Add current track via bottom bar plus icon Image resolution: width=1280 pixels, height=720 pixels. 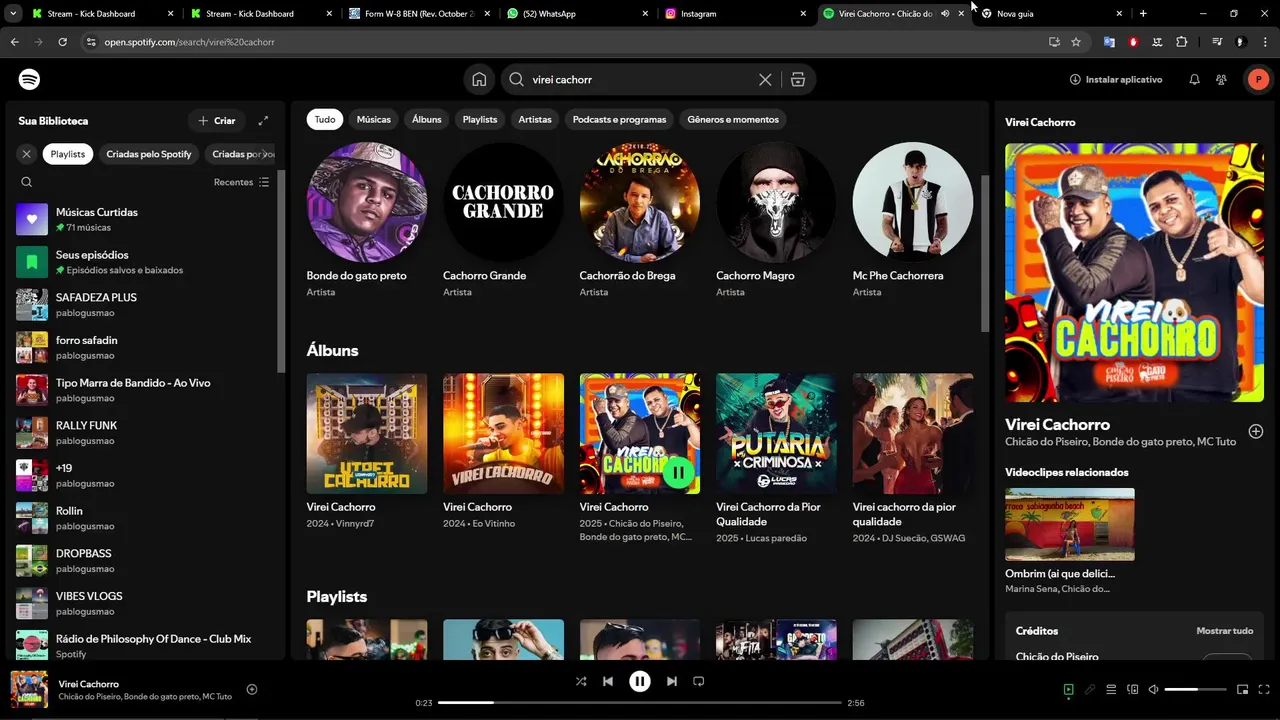coord(252,689)
